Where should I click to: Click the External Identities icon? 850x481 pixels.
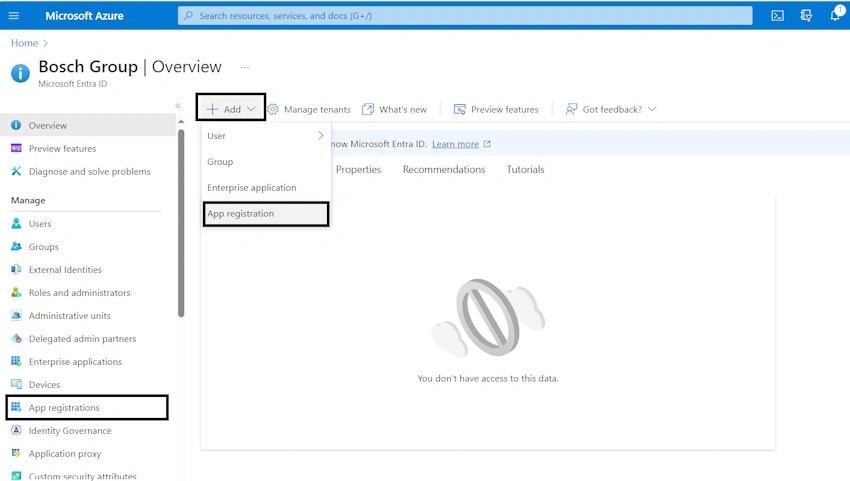click(16, 270)
